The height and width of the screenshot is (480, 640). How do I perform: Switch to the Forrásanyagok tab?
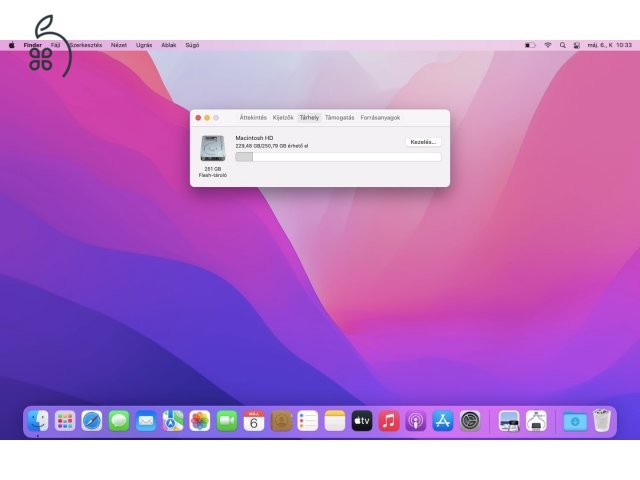pos(380,118)
